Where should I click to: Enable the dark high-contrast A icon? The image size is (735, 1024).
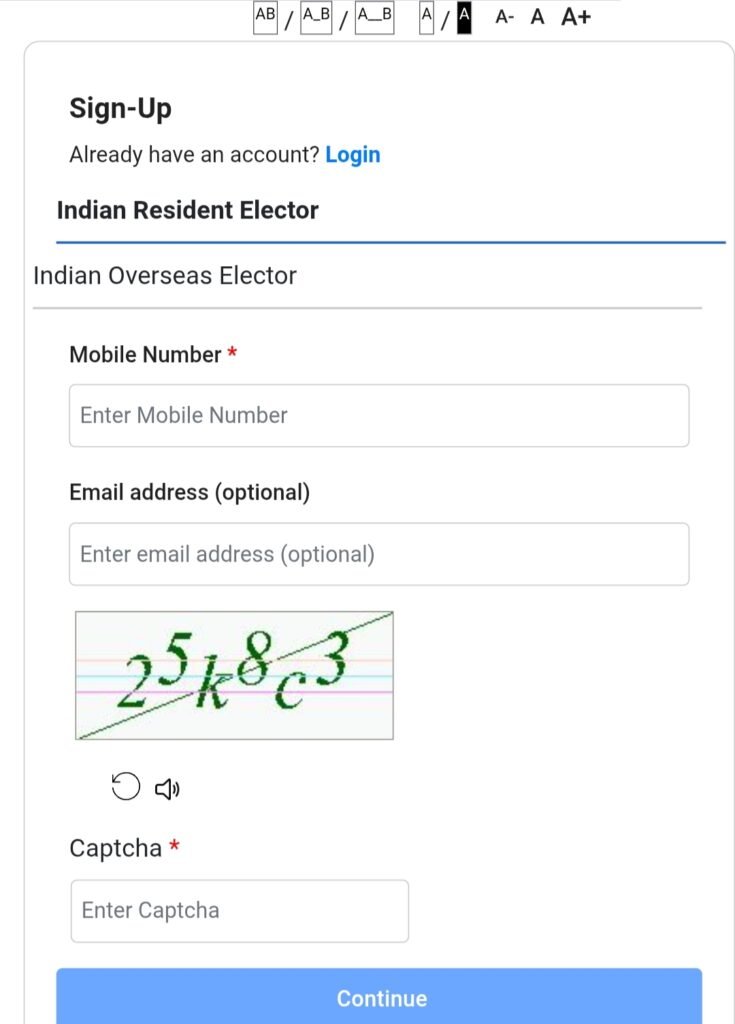tap(463, 17)
